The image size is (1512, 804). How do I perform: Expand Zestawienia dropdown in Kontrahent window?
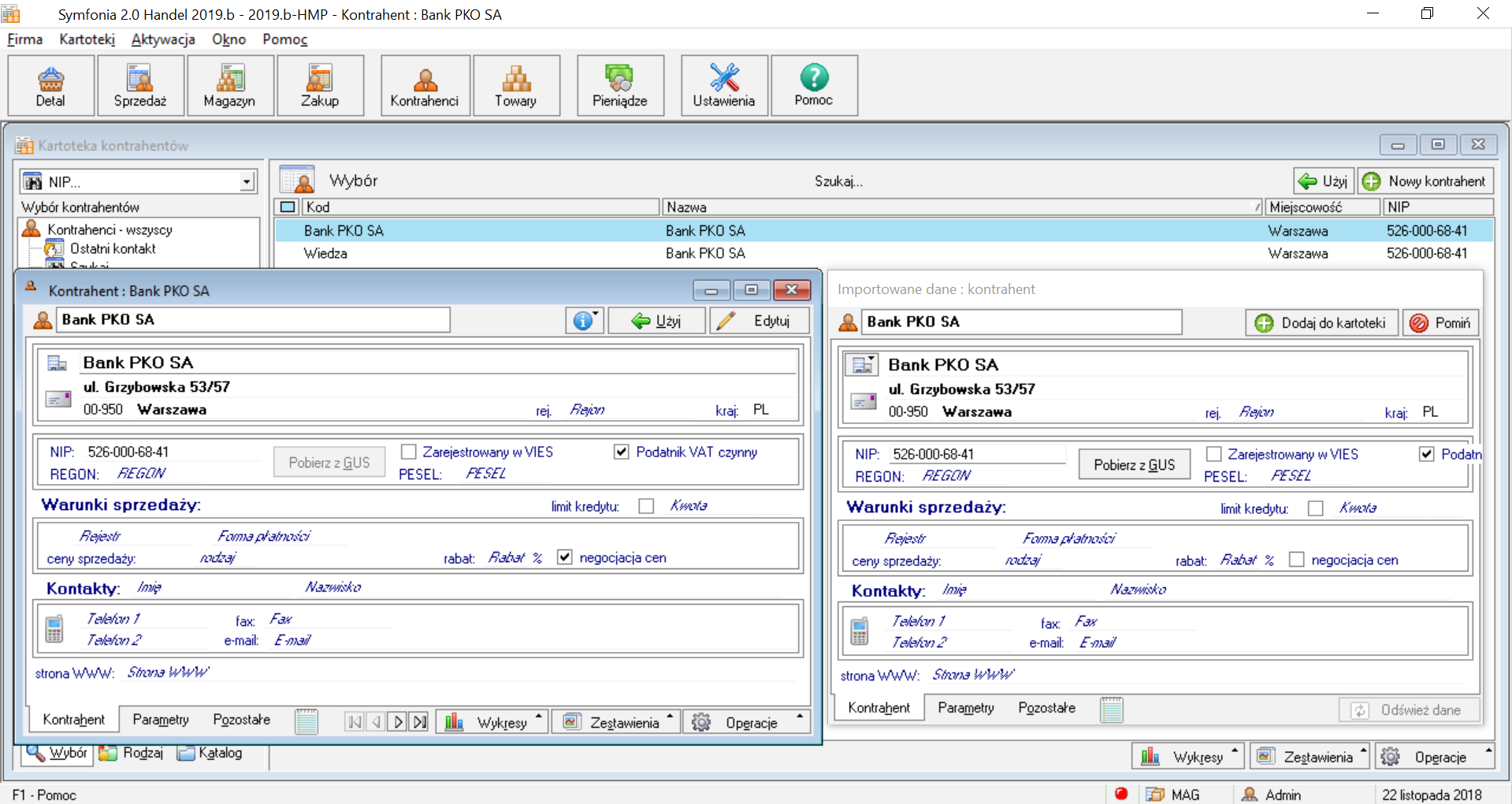(615, 722)
